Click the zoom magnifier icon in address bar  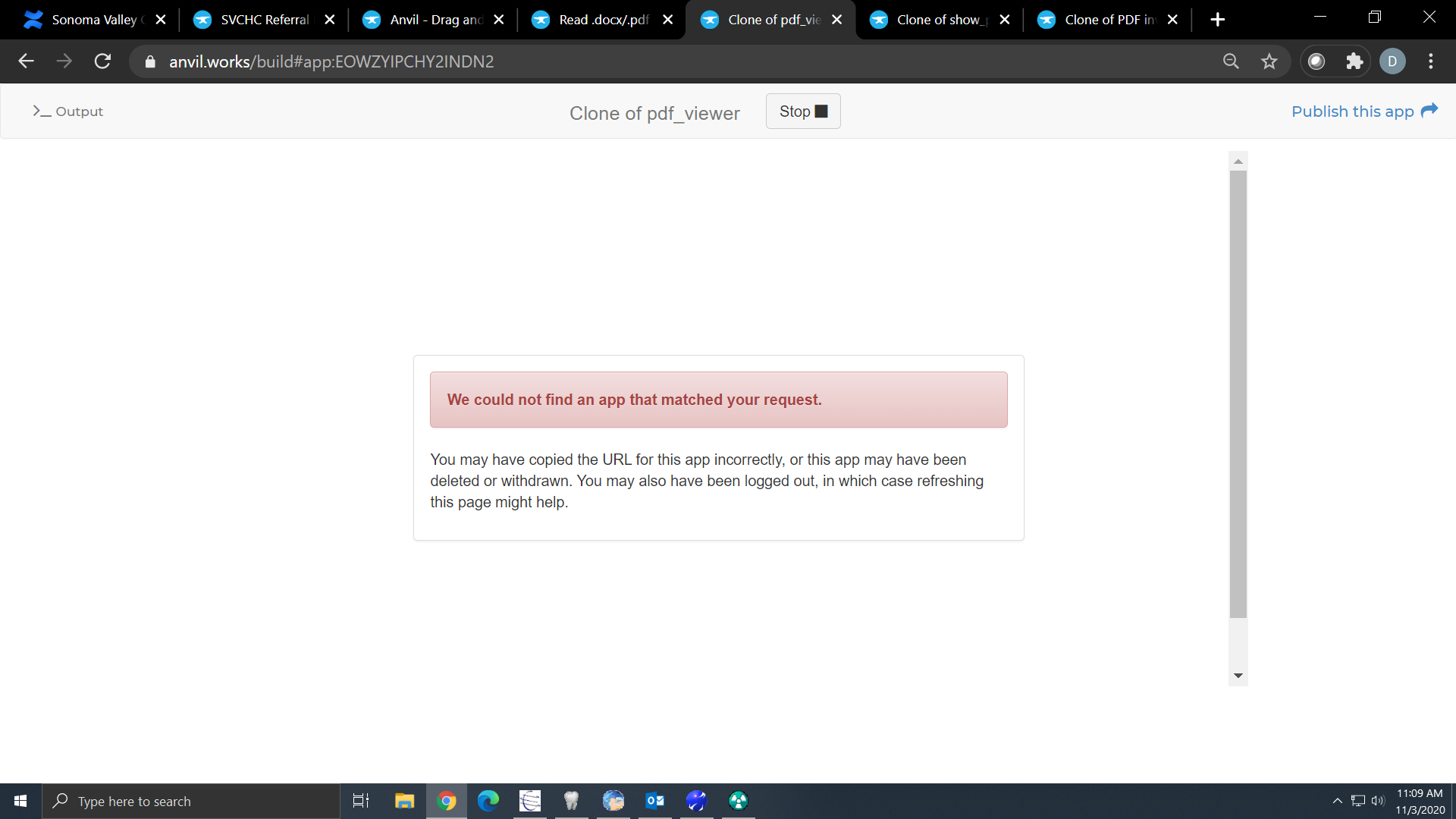[1231, 61]
